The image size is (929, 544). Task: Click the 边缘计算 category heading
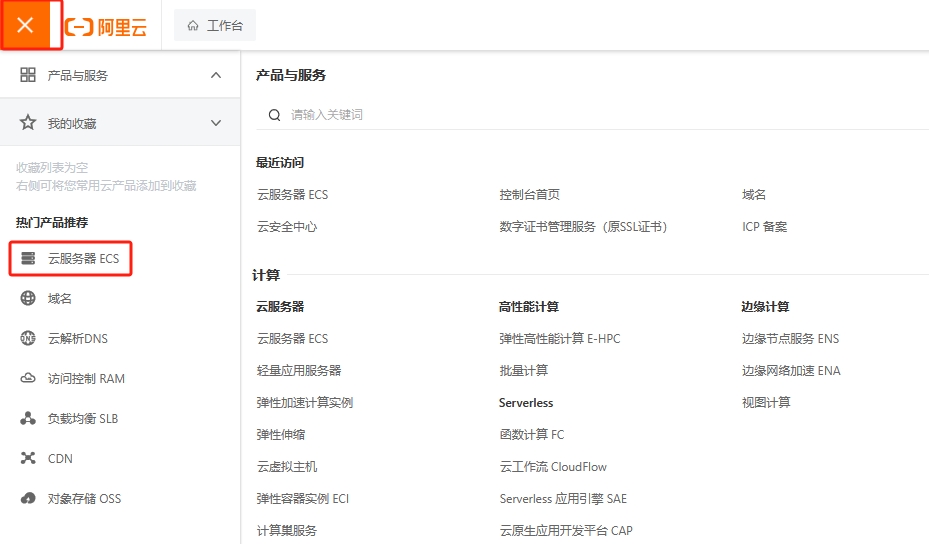[x=765, y=306]
